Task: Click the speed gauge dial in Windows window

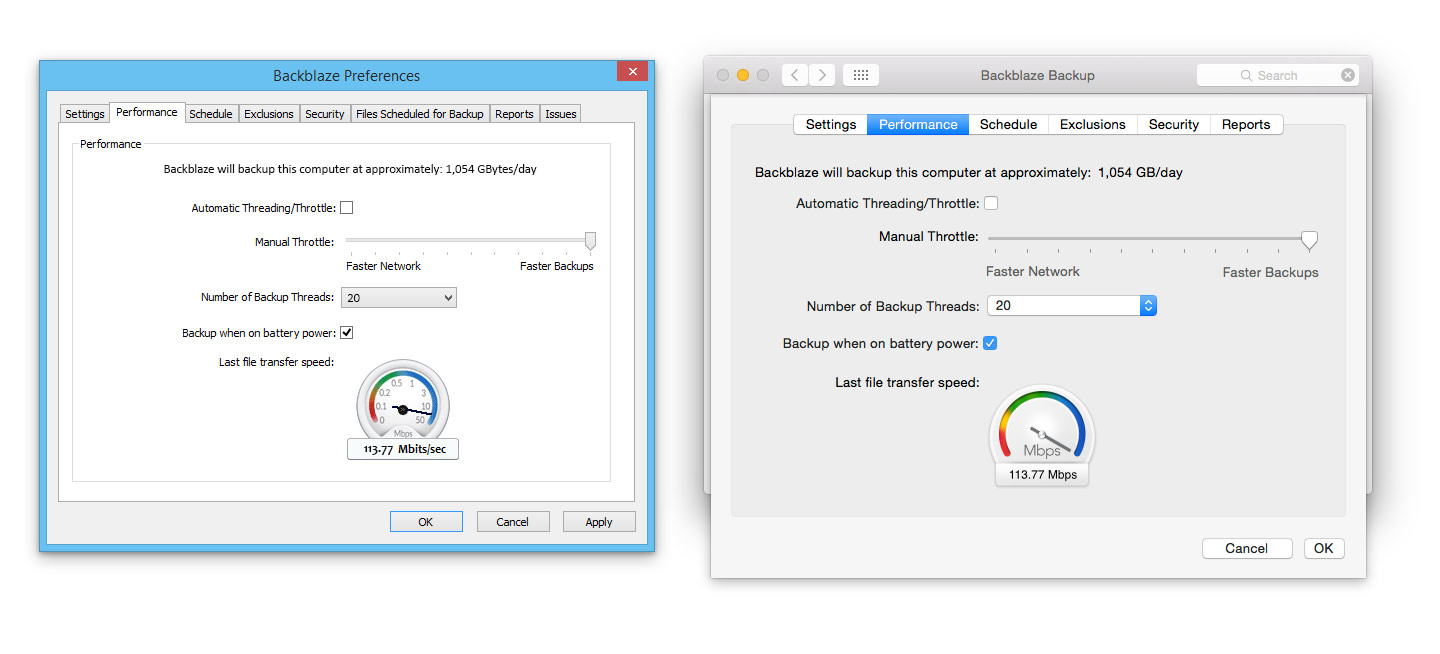Action: pos(403,402)
